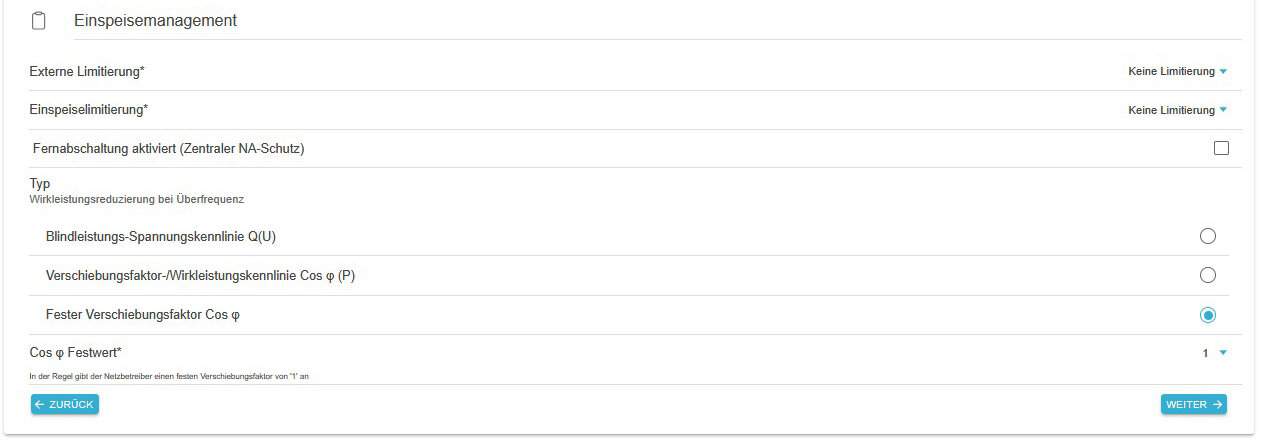Viewport: 1261px width, 440px height.
Task: Click the Fernabschaltung aktiviert (Zentraler NA-Schutz) label
Action: click(168, 149)
